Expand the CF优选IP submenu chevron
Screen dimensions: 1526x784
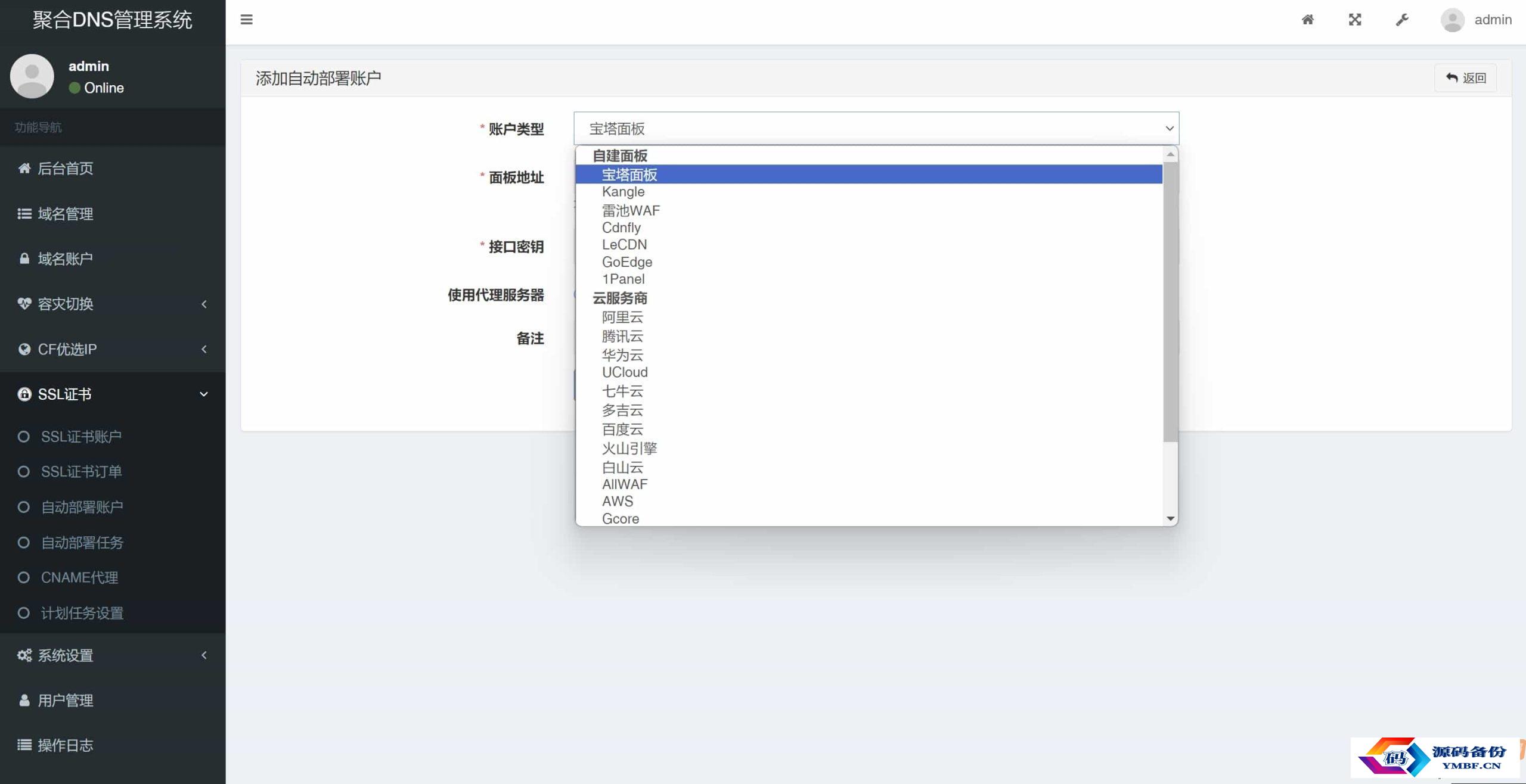(204, 349)
